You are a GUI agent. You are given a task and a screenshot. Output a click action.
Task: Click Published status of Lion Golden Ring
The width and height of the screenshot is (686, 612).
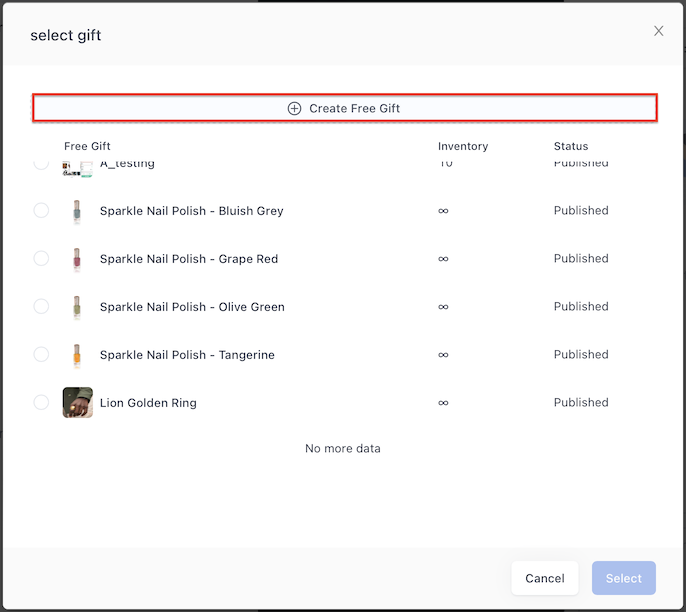coord(581,402)
